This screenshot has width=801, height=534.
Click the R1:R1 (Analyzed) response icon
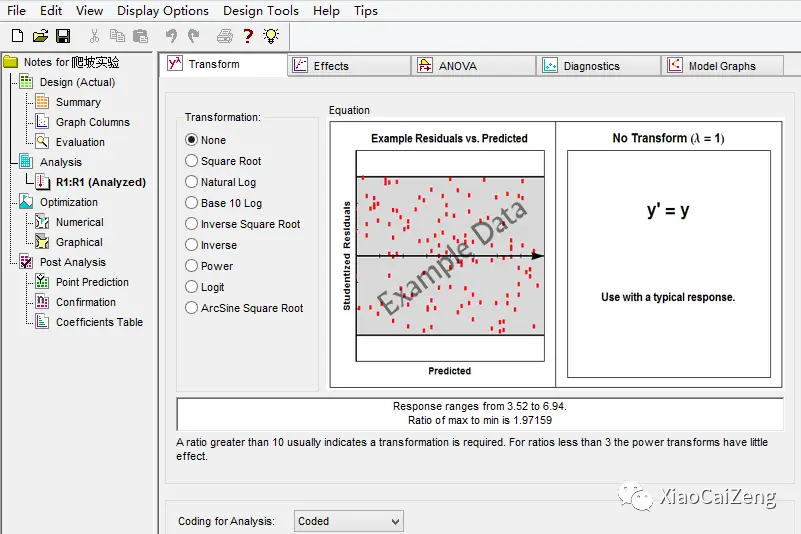(x=43, y=182)
